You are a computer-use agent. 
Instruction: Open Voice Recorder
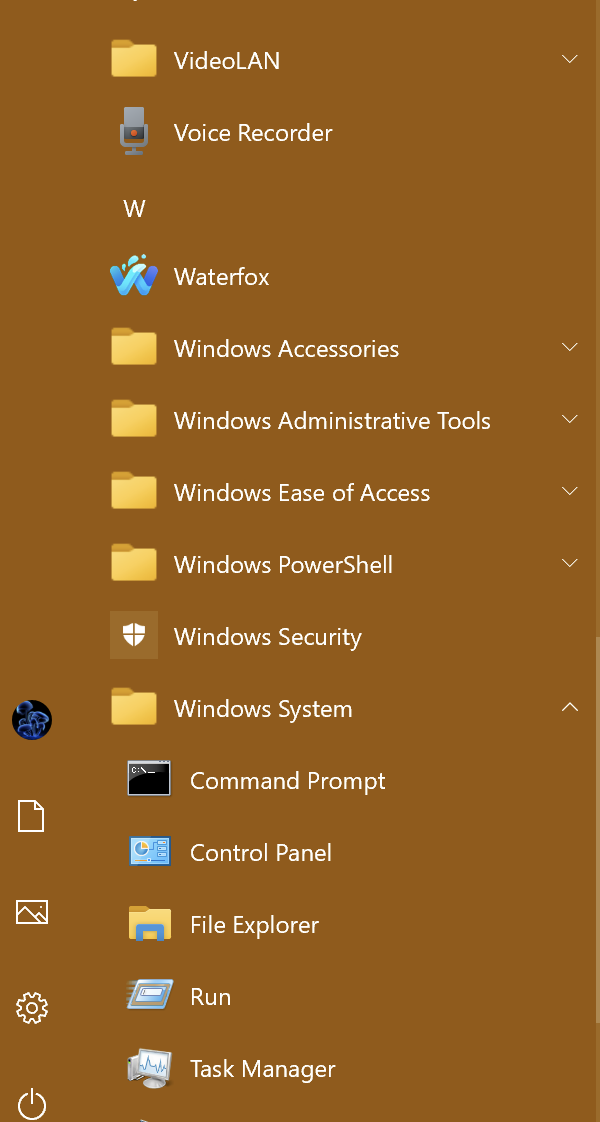point(253,132)
